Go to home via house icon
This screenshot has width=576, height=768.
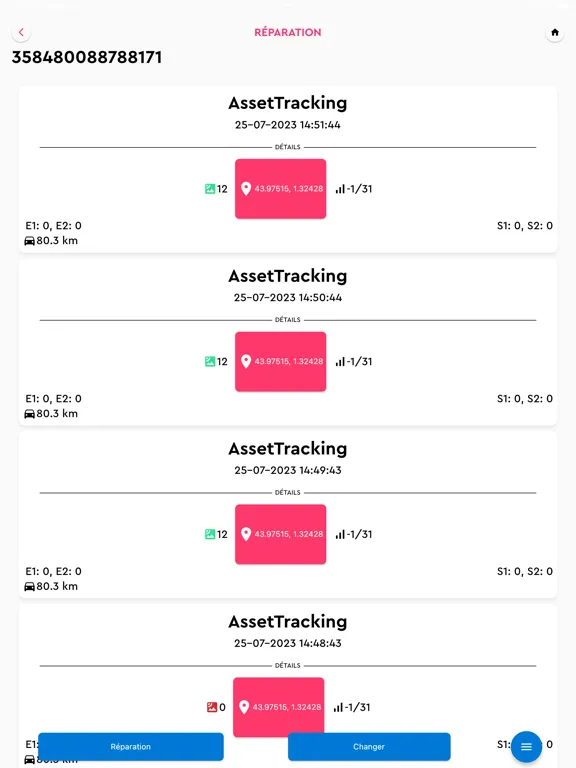[554, 32]
